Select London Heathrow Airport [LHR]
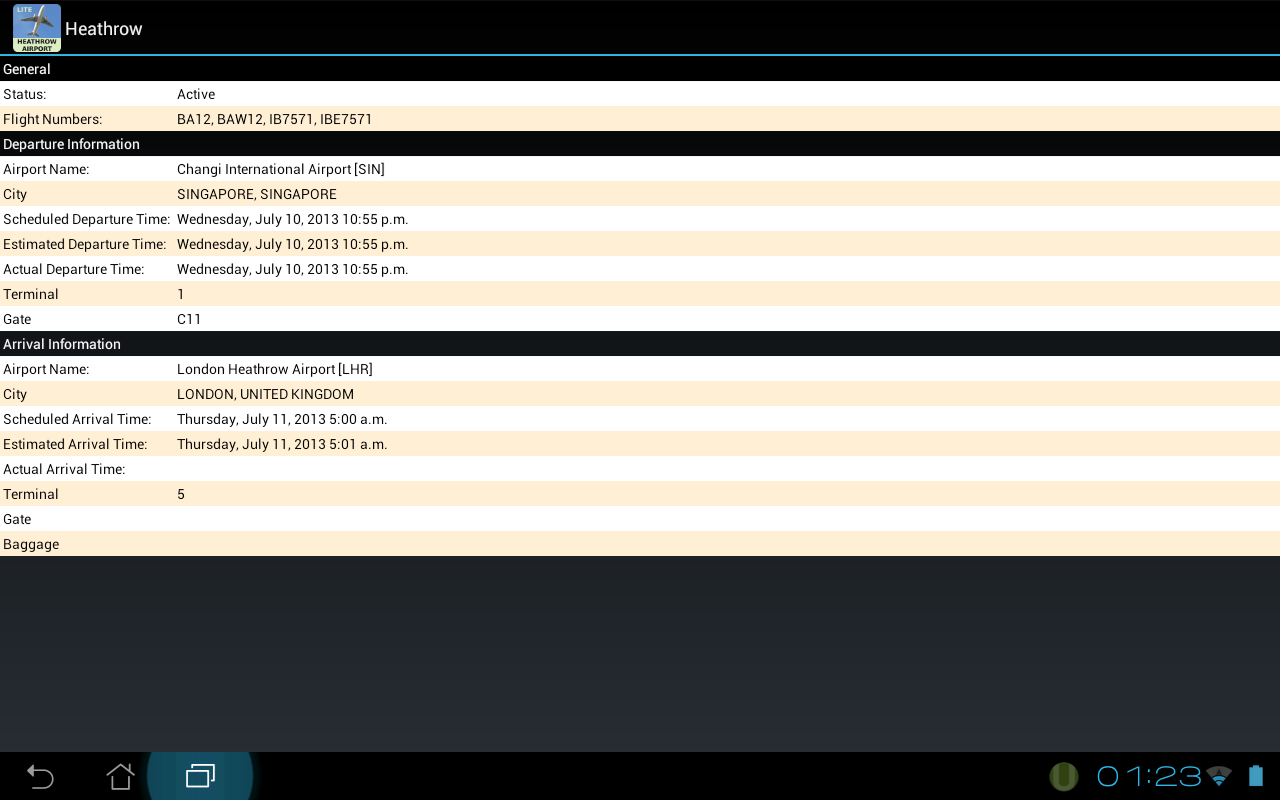Image resolution: width=1280 pixels, height=800 pixels. point(275,369)
